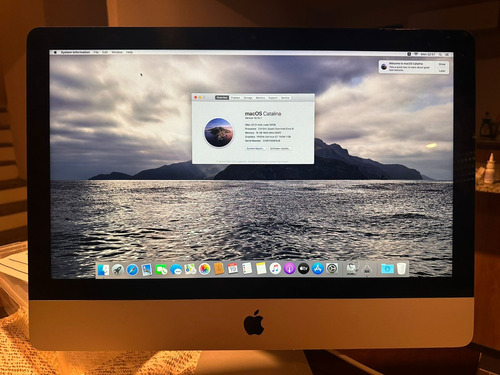Screen dimensions: 500x375
Task: Open the Help menu
Action: [129, 52]
